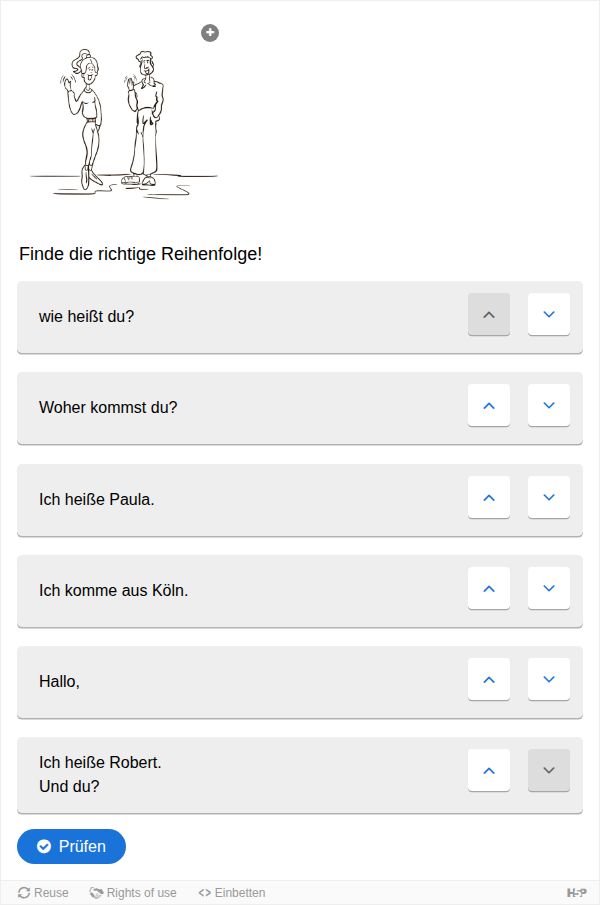
Task: Move 'Ich komme aus Köln.' down
Action: pyautogui.click(x=549, y=589)
